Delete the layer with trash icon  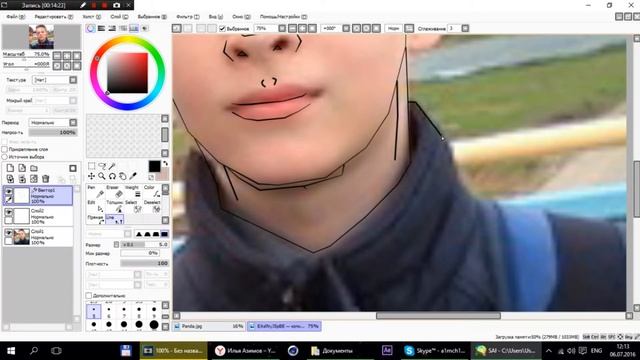click(46, 179)
